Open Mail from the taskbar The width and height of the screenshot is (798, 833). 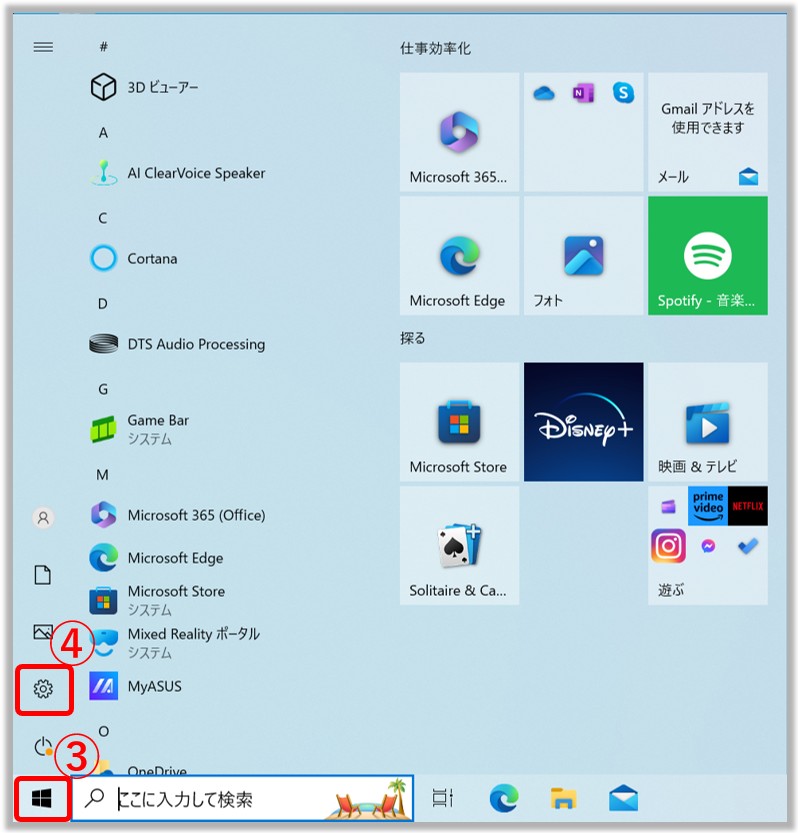click(x=623, y=798)
